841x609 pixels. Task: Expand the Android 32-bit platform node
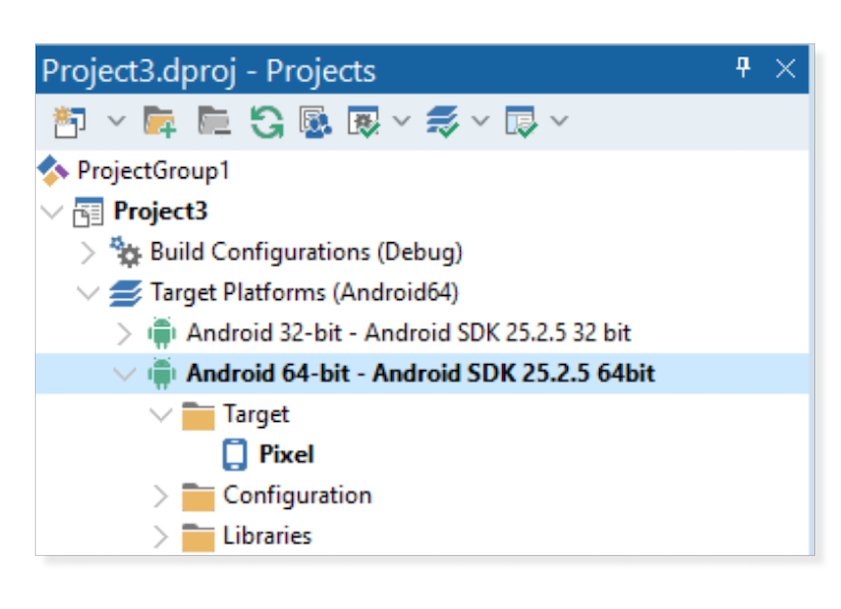tap(124, 334)
